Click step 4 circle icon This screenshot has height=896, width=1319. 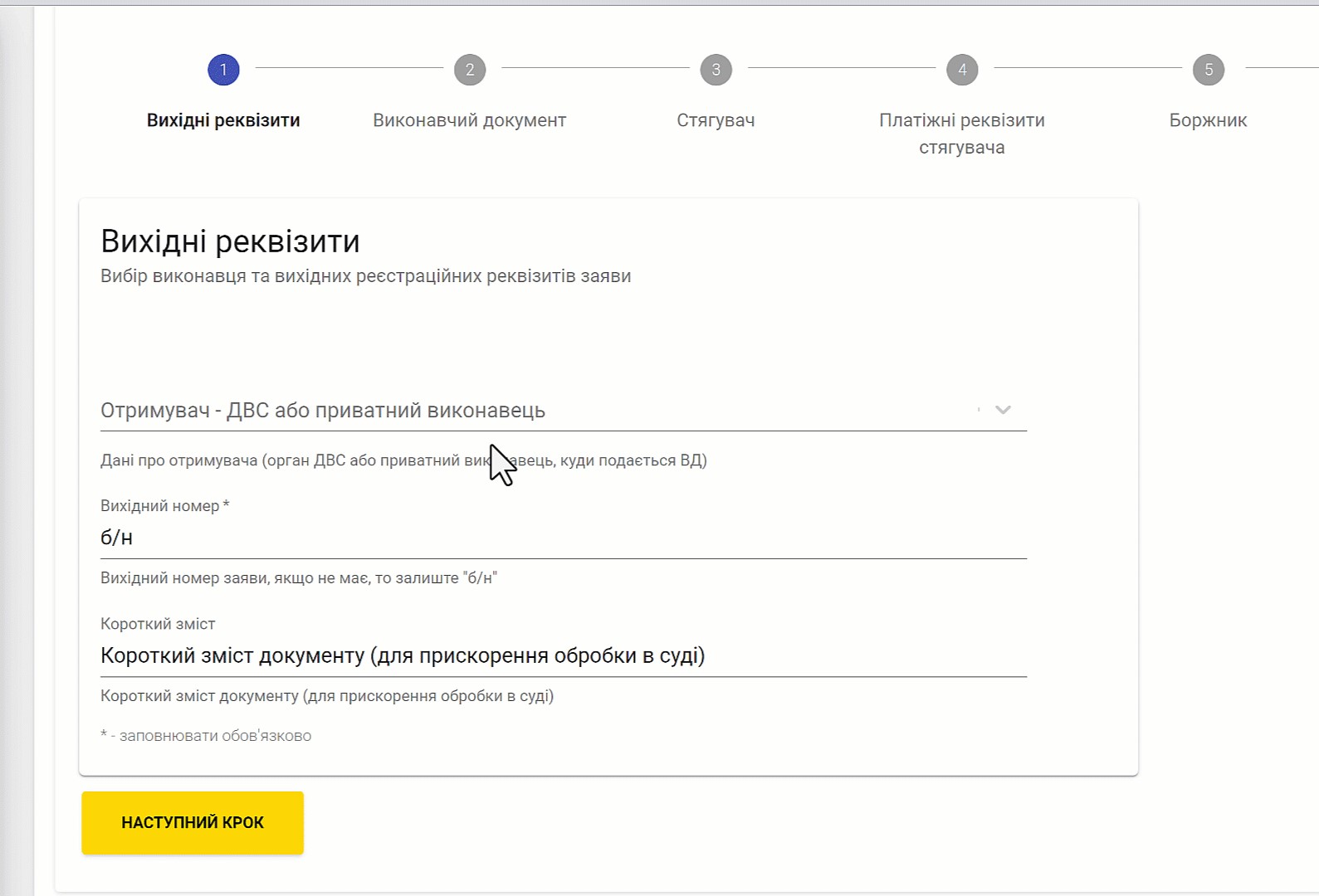click(962, 70)
